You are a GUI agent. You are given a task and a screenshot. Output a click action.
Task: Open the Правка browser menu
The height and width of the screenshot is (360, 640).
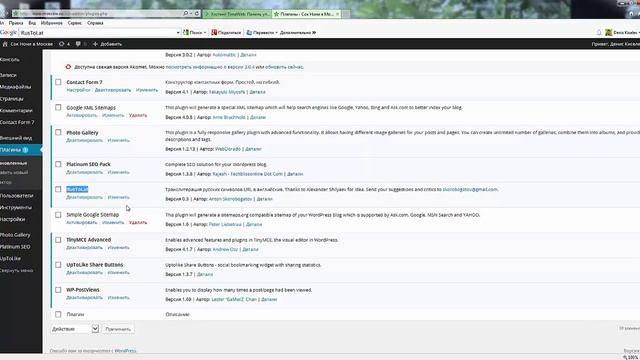[x=16, y=23]
